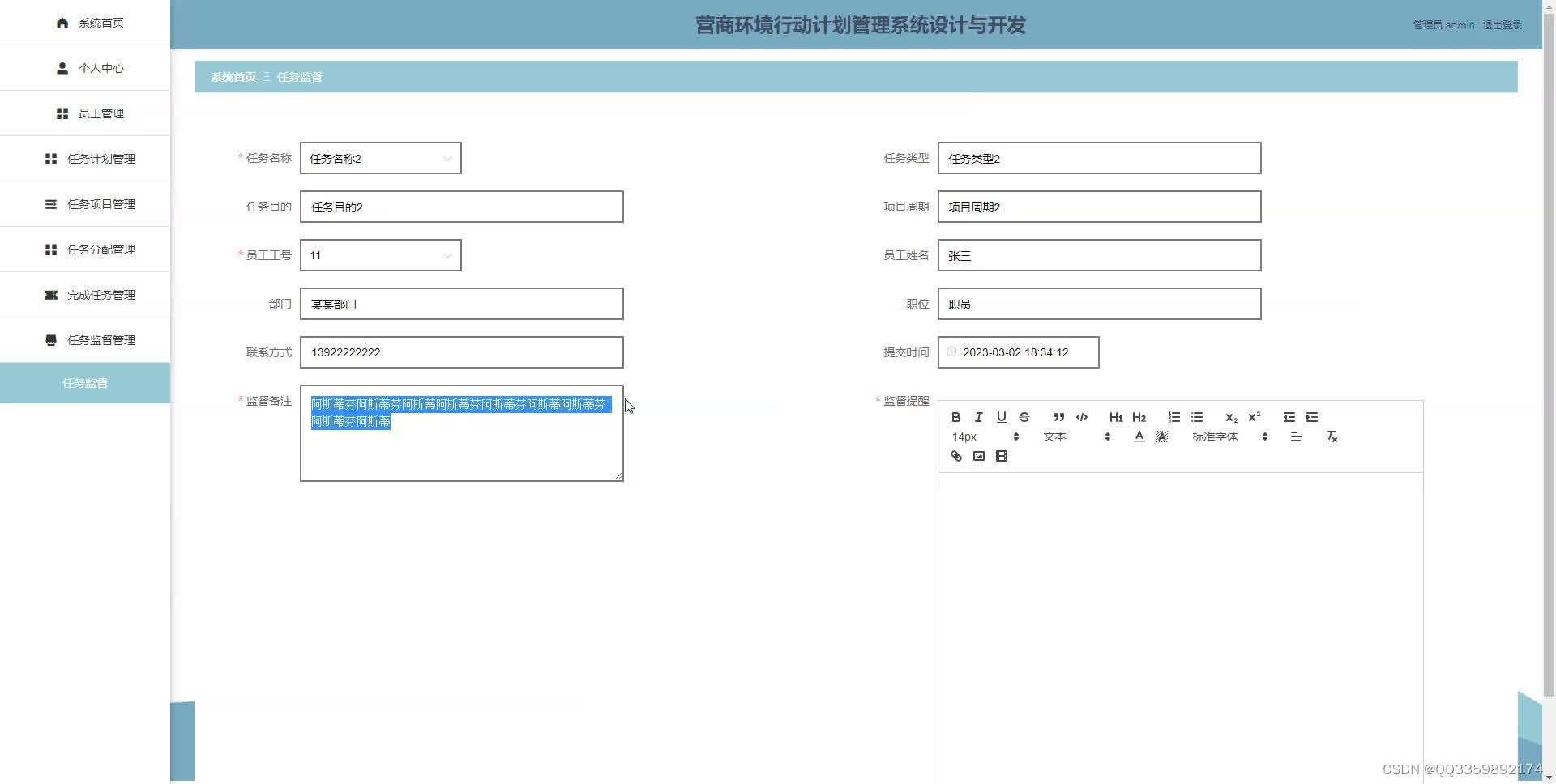1556x784 pixels.
Task: Open the 文本 heading style dropdown
Action: (x=1076, y=437)
